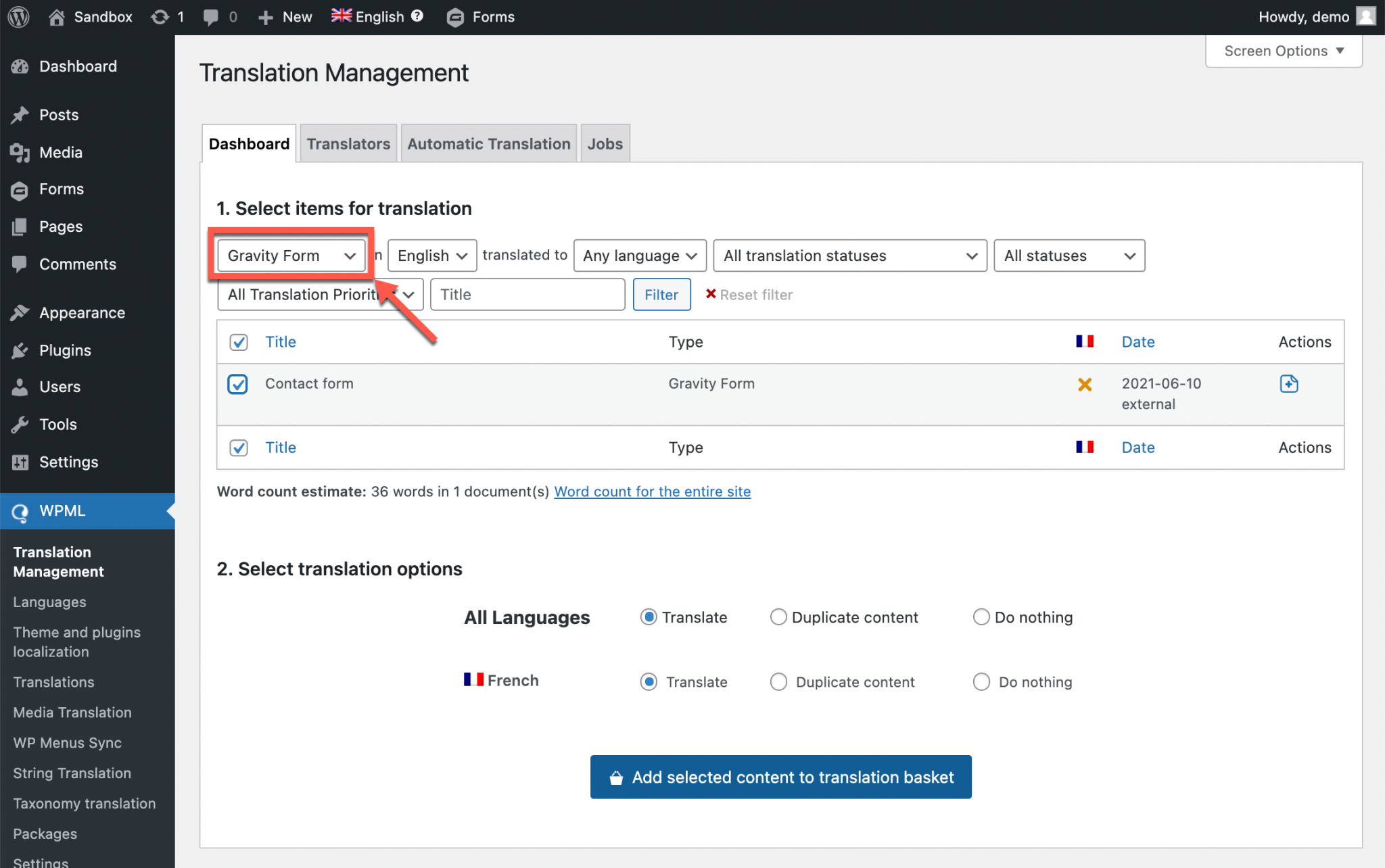Open the Media library from sidebar
1385x868 pixels.
click(x=61, y=152)
